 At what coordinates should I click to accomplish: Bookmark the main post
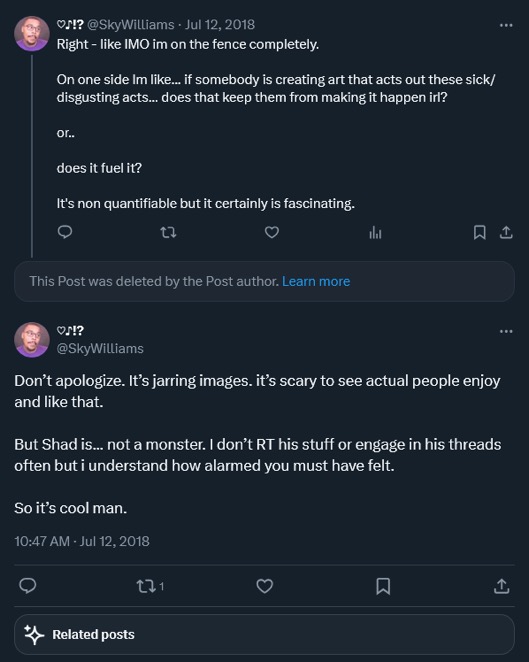click(x=383, y=586)
